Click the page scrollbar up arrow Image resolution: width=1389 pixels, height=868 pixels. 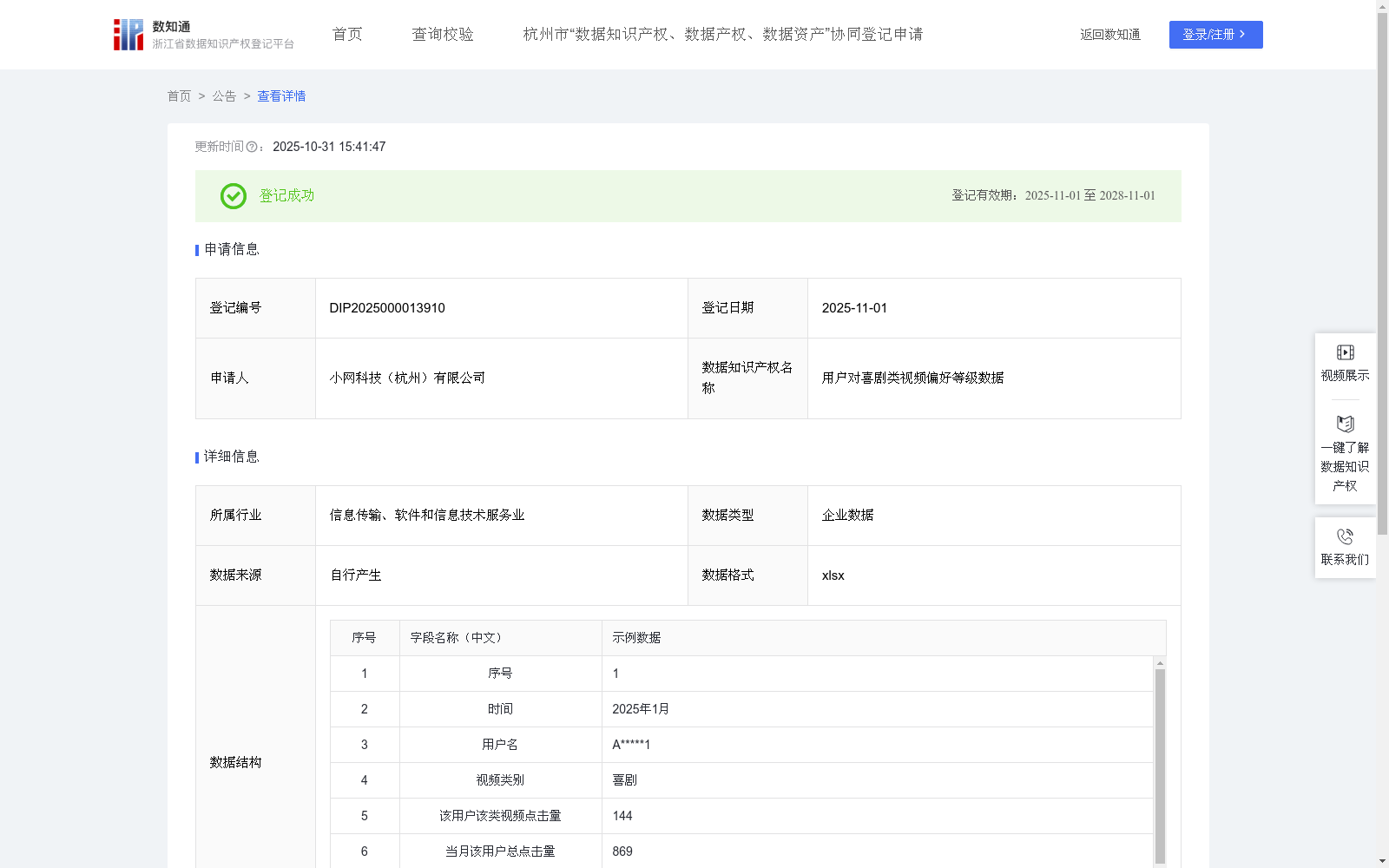click(x=1382, y=6)
